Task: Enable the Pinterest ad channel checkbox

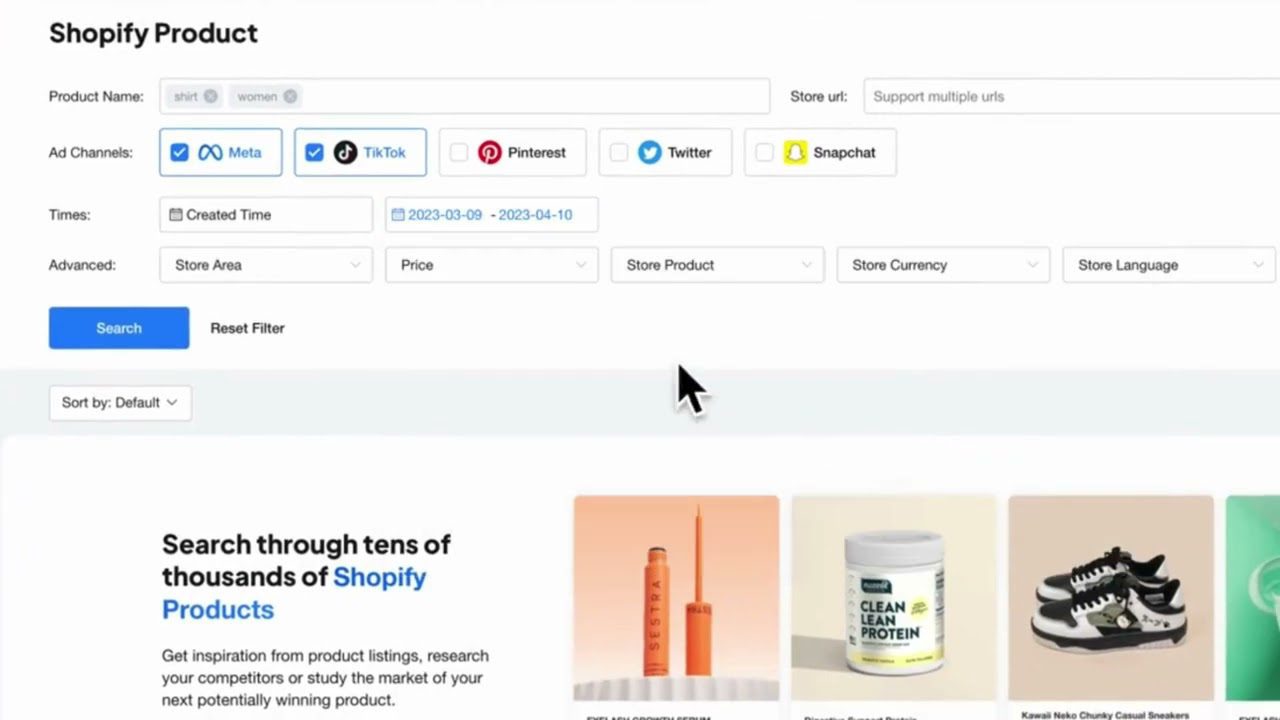Action: coord(458,153)
